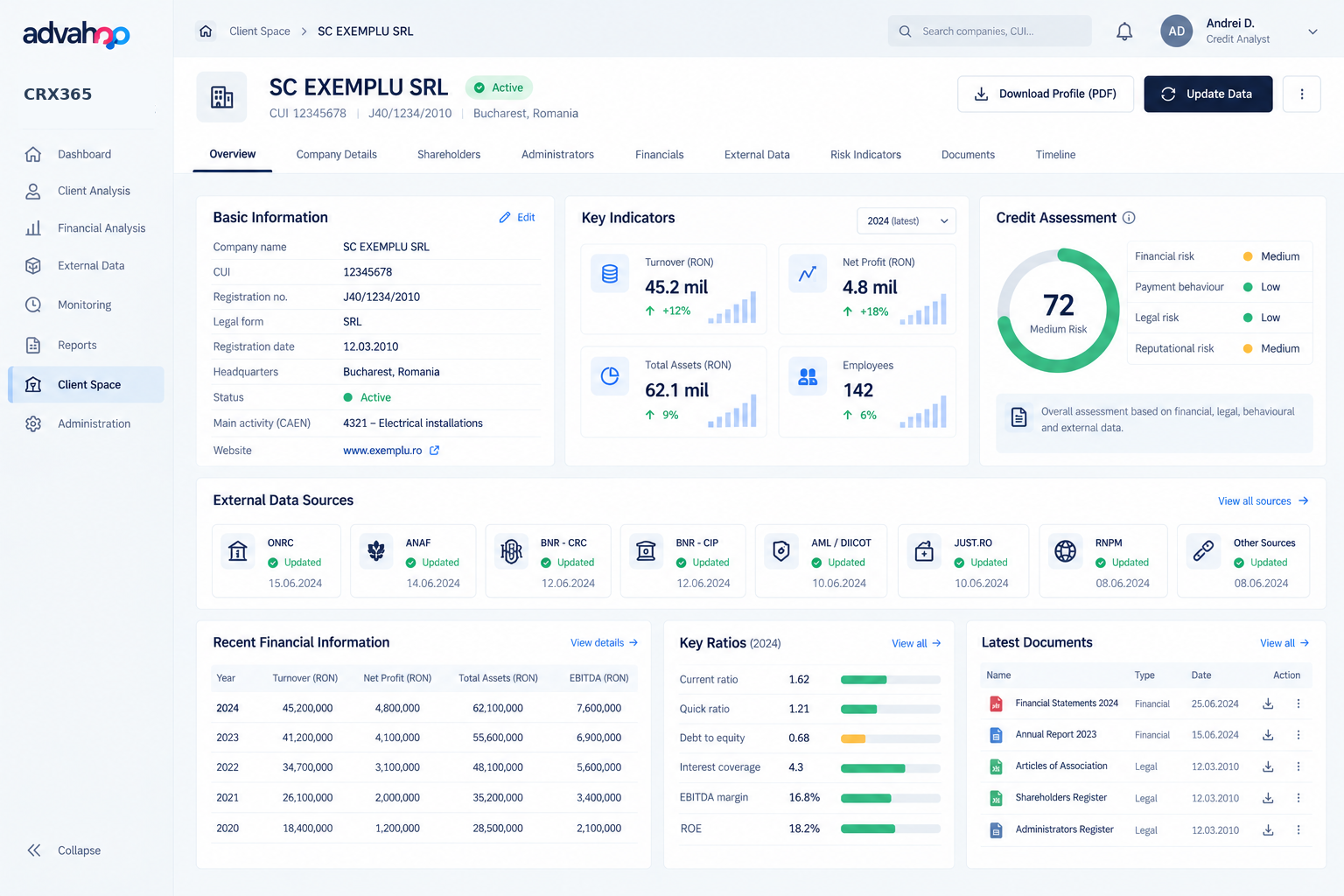Image resolution: width=1344 pixels, height=896 pixels.
Task: Go to the Timeline tab
Action: click(x=1055, y=155)
